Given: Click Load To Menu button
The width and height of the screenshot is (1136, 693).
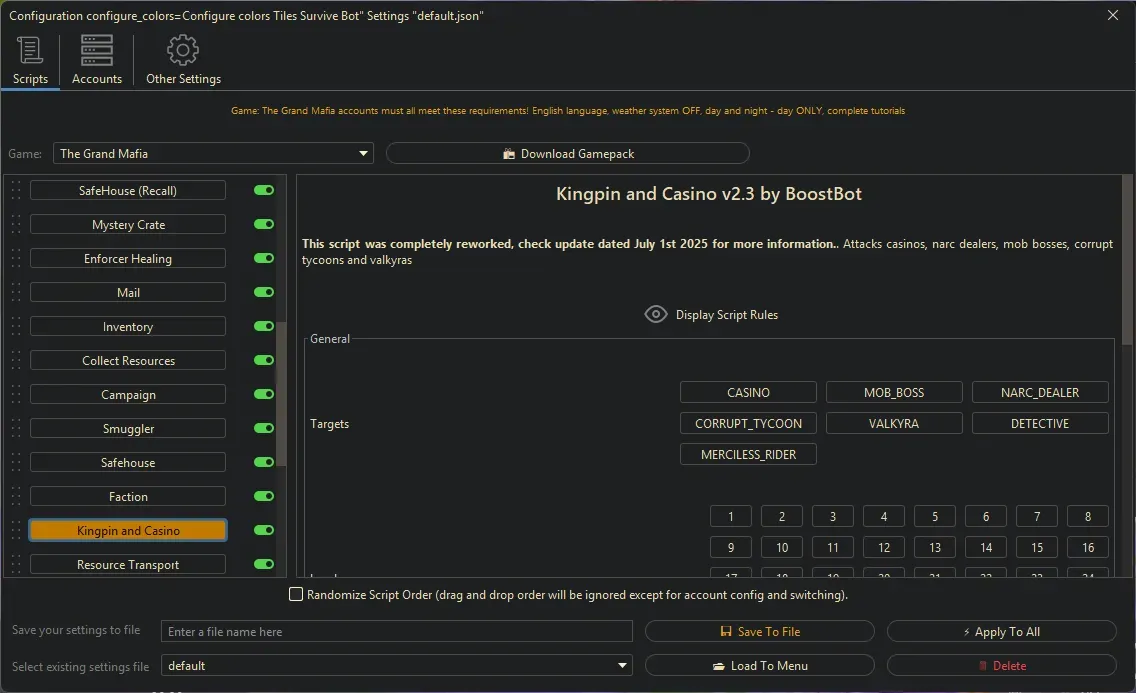Looking at the screenshot, I should [x=759, y=665].
